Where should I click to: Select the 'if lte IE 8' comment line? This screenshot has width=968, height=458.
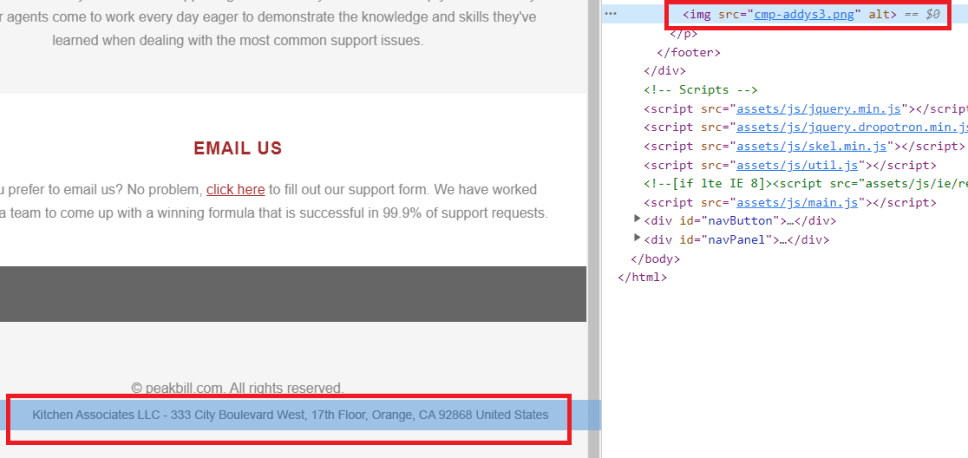pyautogui.click(x=806, y=183)
